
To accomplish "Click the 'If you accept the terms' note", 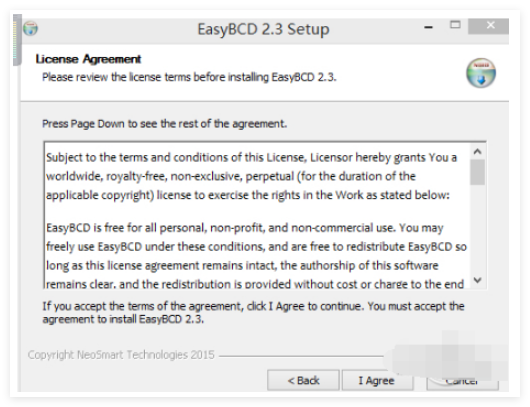I will [x=253, y=312].
